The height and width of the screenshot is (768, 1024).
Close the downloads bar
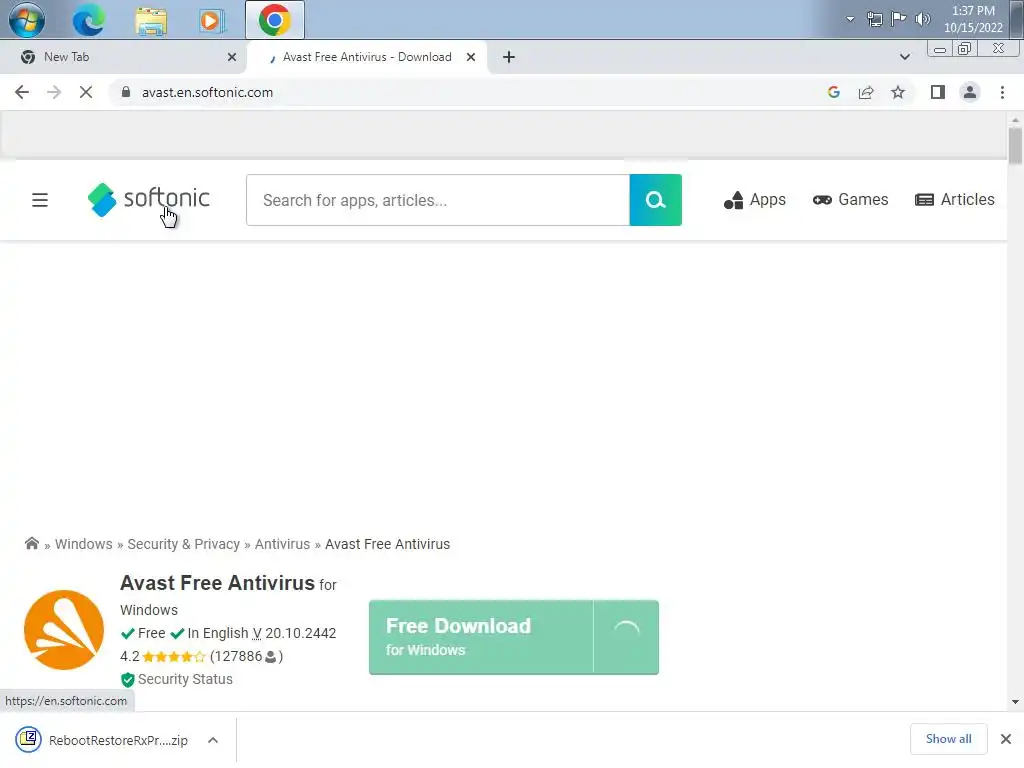click(1006, 739)
